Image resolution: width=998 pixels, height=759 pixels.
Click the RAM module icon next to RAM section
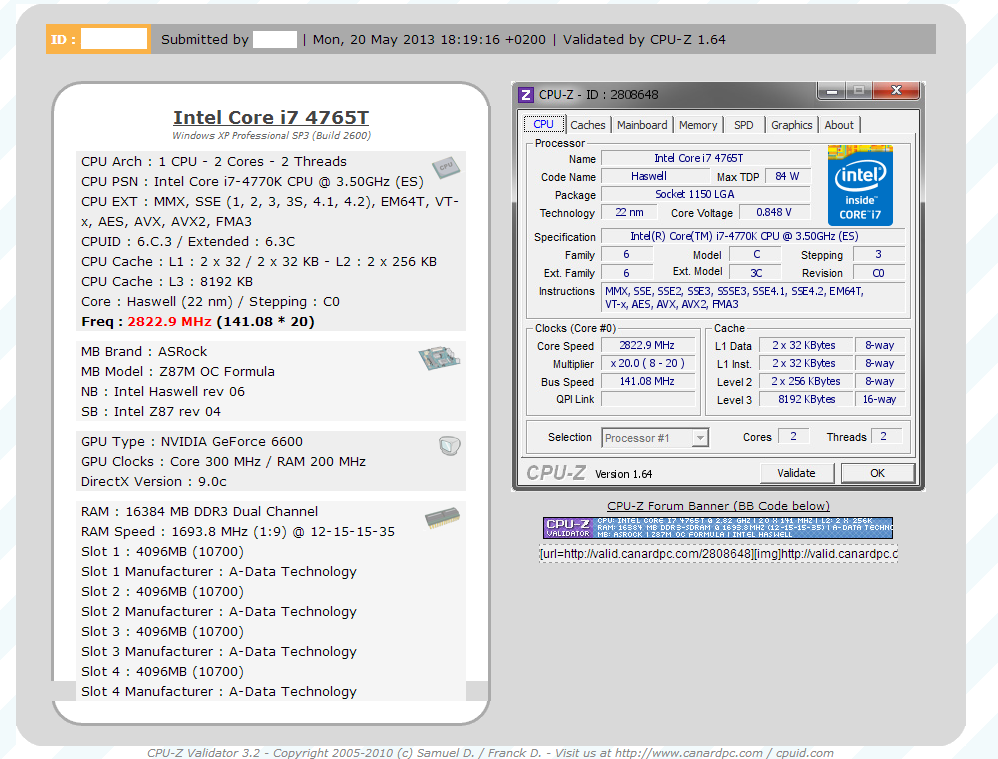coord(443,519)
